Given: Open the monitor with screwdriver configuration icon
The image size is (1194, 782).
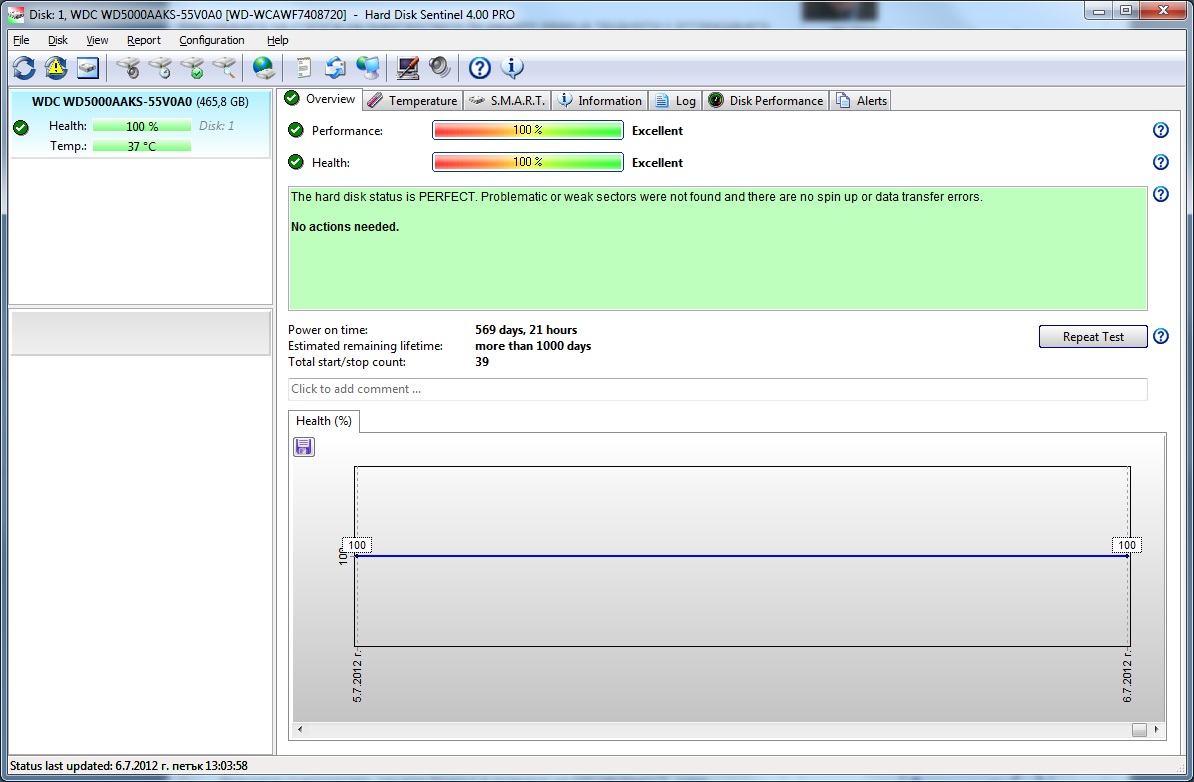Looking at the screenshot, I should 407,68.
